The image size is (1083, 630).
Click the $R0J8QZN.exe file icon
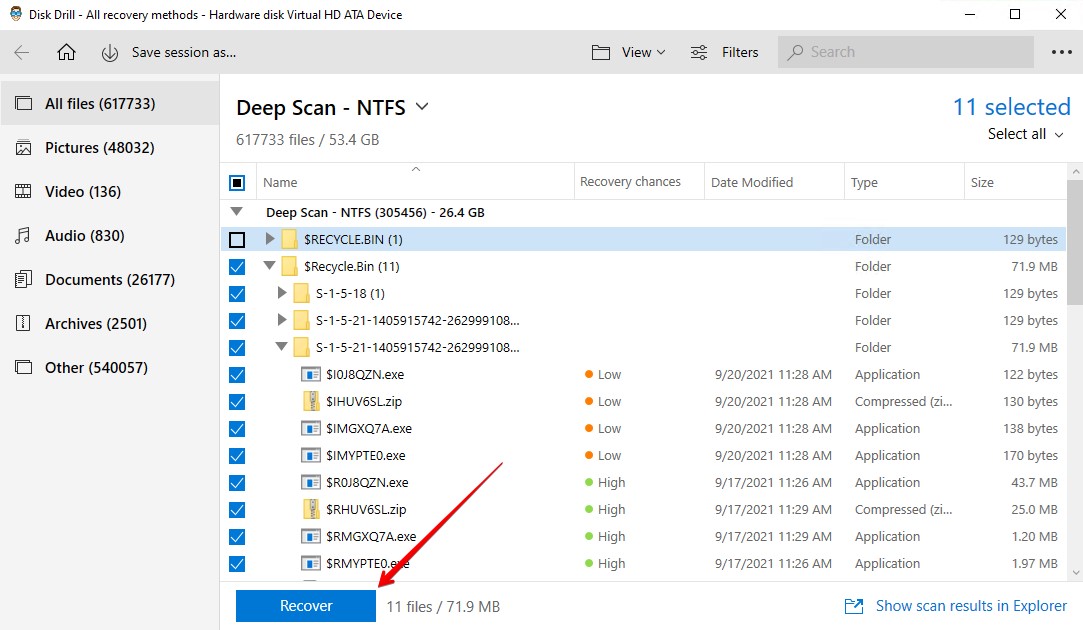311,482
